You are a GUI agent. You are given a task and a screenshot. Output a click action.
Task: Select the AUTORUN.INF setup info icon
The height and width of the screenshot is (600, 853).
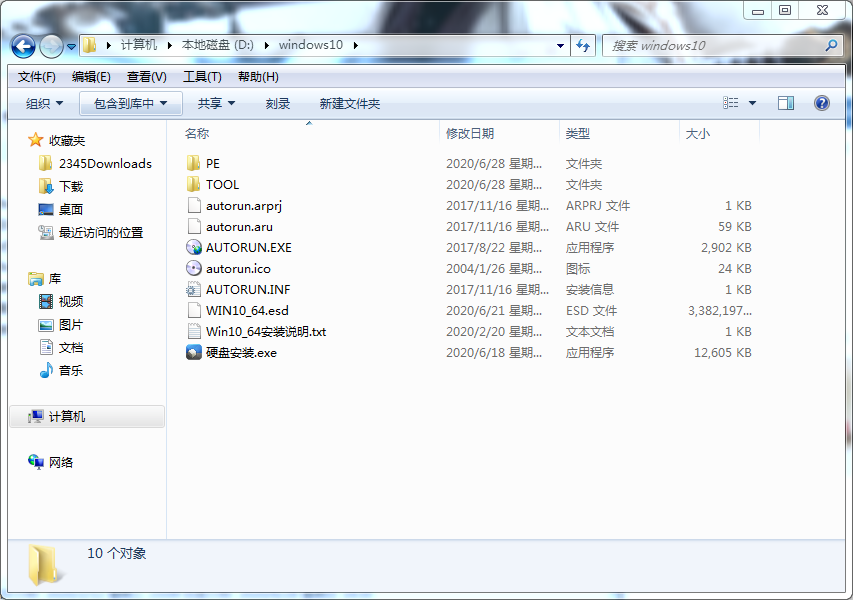click(194, 289)
